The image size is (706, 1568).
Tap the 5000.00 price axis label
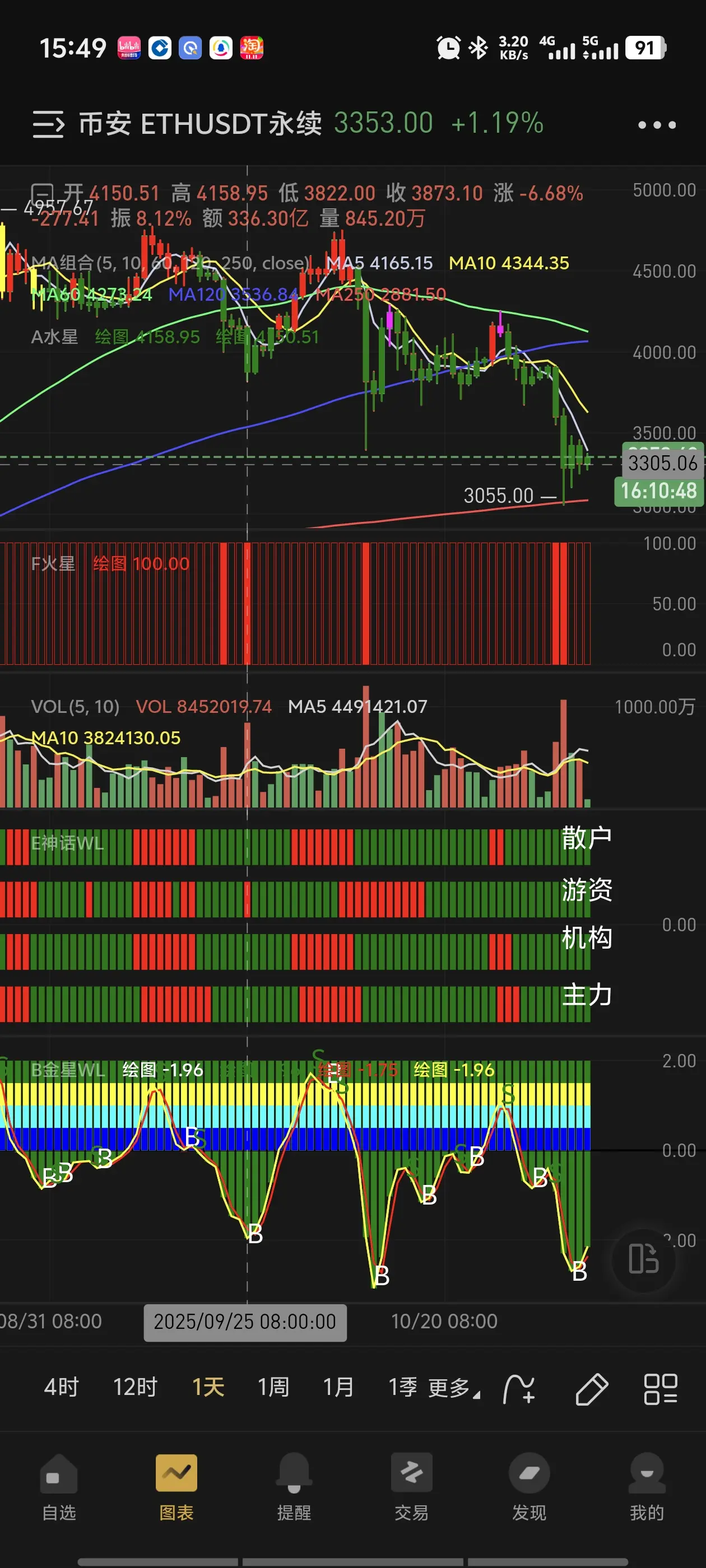(664, 190)
